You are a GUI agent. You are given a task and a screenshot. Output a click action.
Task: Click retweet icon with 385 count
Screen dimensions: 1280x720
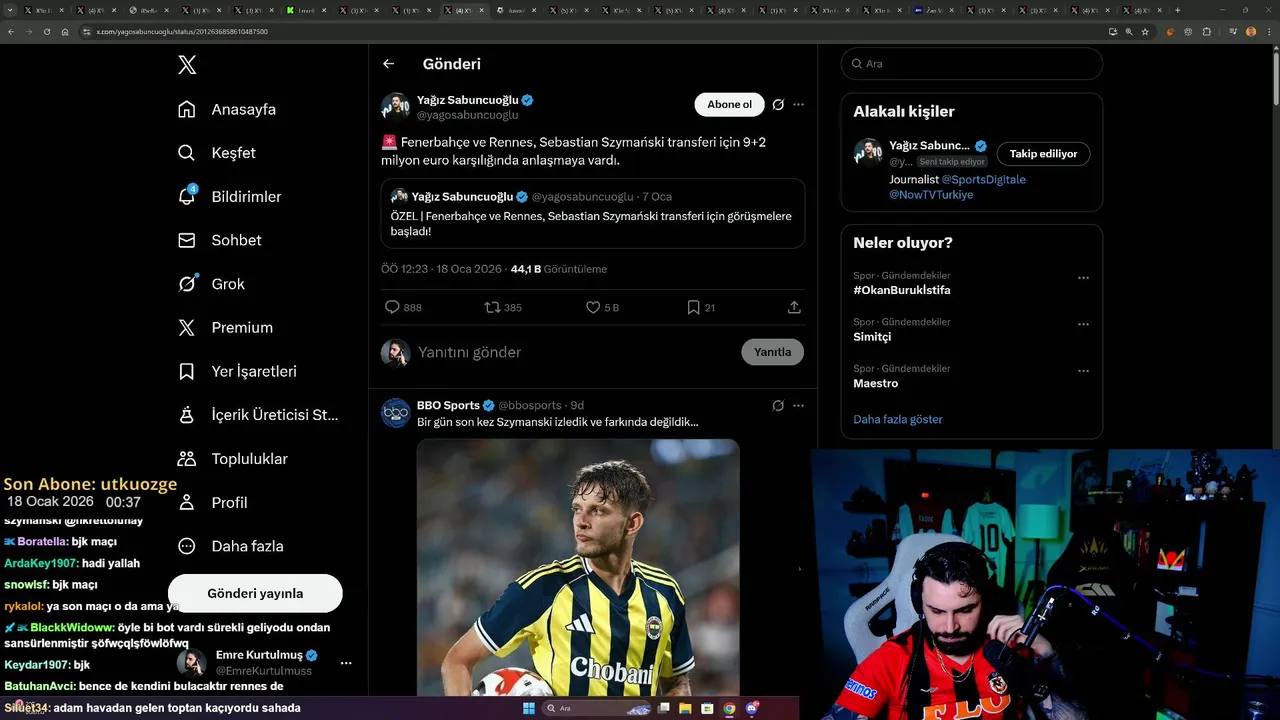pyautogui.click(x=492, y=307)
